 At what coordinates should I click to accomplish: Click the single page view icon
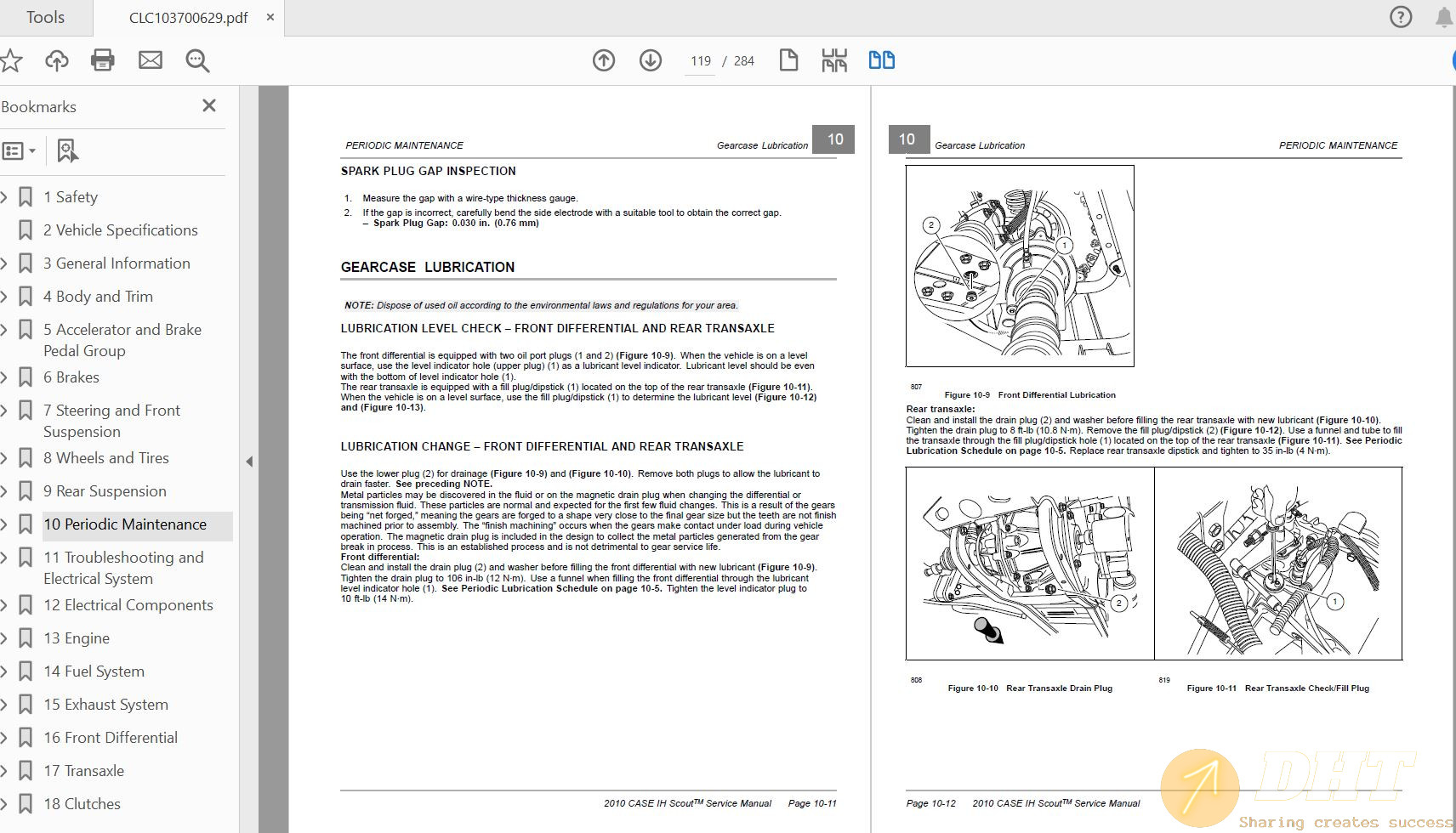[x=788, y=60]
